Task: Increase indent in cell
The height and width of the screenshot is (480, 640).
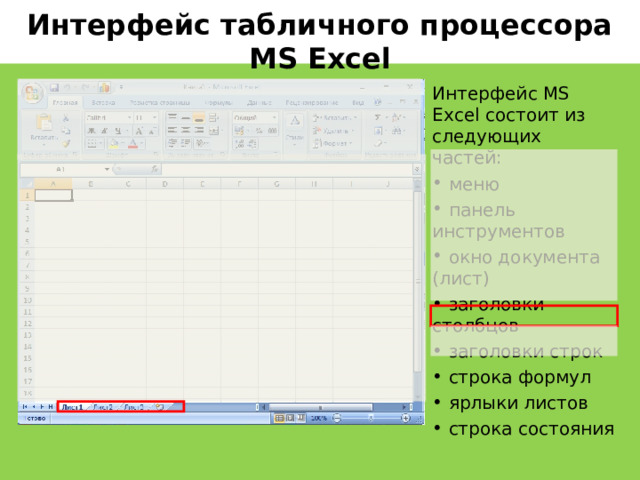Action: 186,143
